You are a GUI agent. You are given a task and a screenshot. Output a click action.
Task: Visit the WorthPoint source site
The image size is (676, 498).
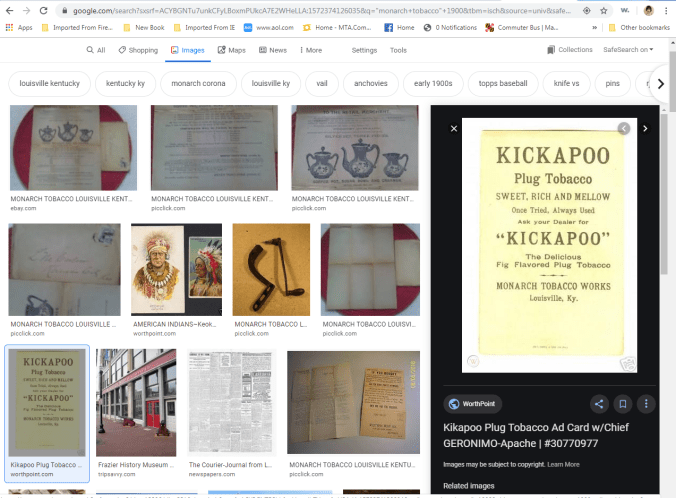pos(473,404)
